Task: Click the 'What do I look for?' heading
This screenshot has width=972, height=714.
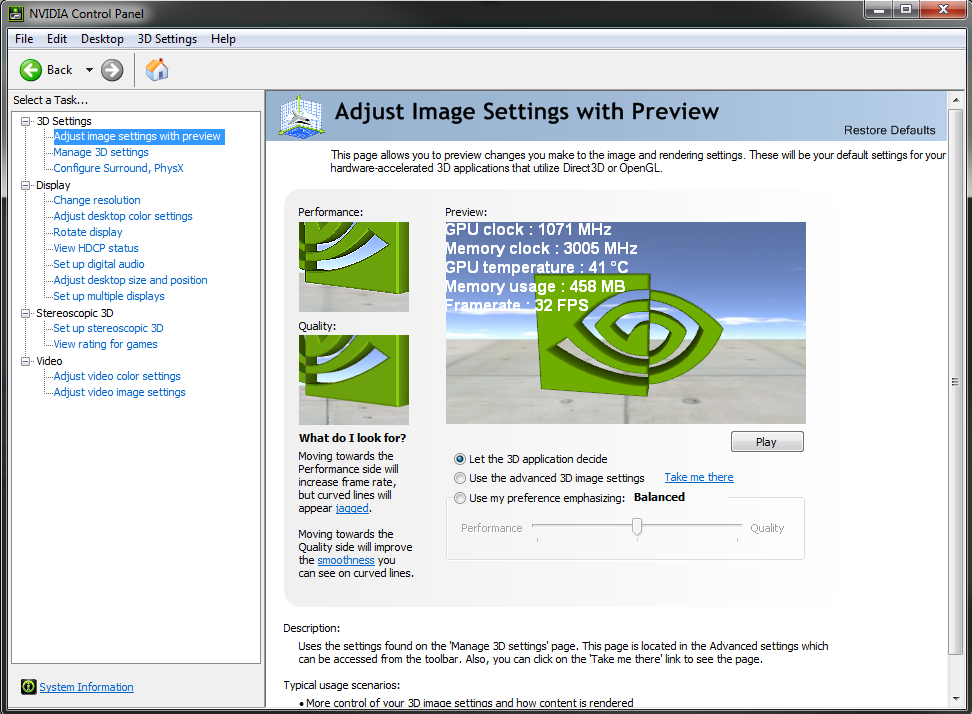Action: 352,438
